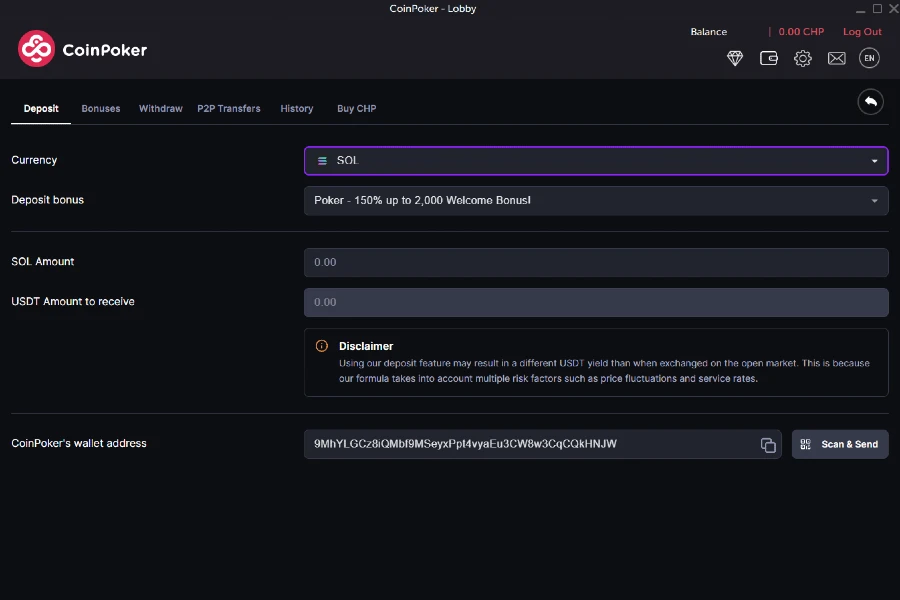900x600 pixels.
Task: Check messages via the envelope icon
Action: (x=836, y=58)
